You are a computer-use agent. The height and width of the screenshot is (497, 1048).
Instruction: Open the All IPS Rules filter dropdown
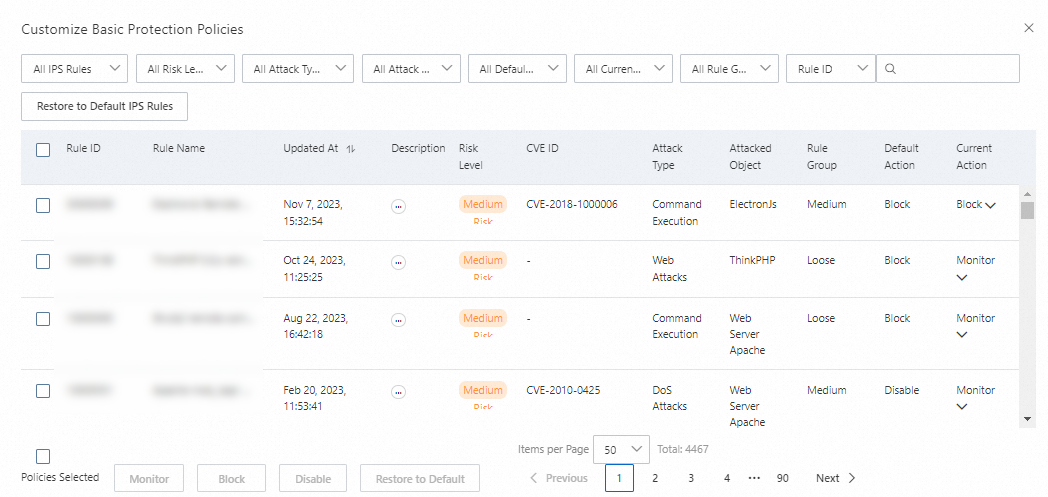coord(75,69)
